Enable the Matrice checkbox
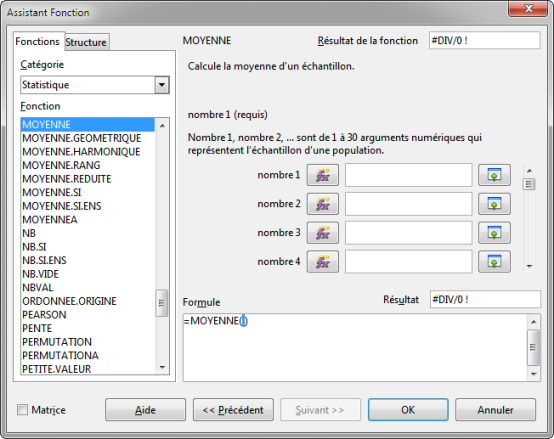The image size is (554, 439). pos(23,410)
